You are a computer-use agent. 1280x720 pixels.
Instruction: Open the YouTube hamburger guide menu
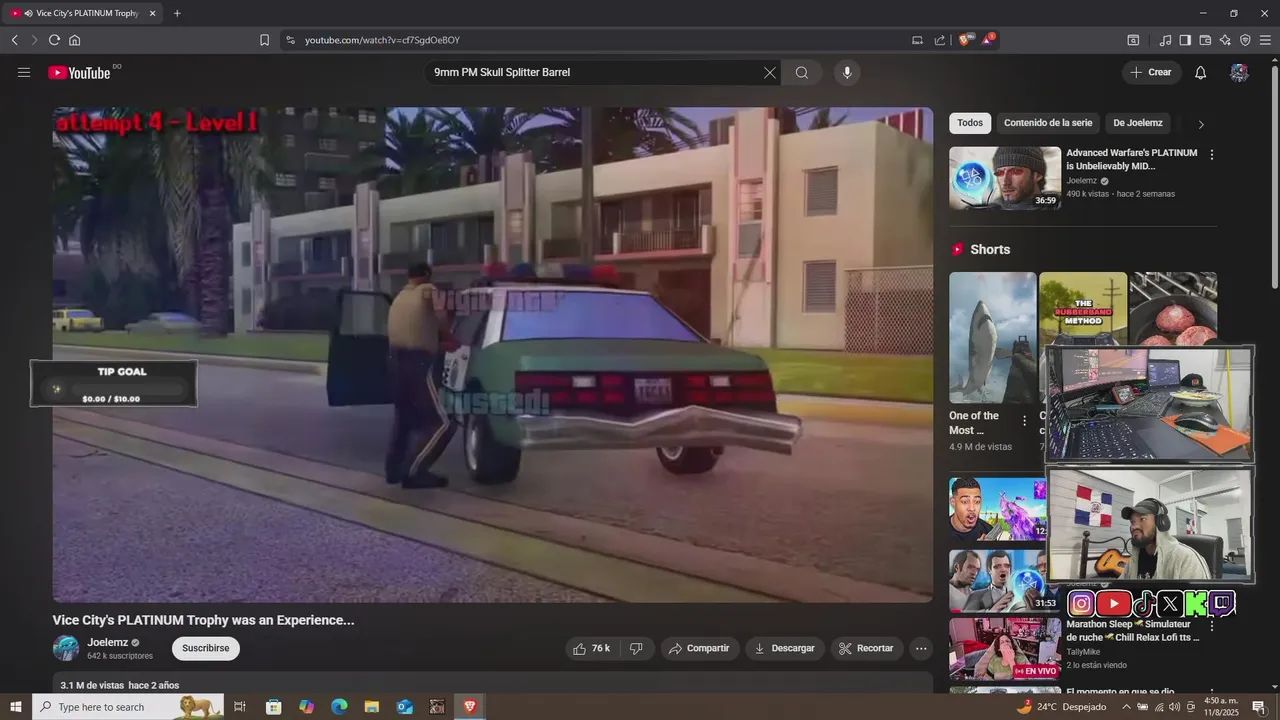[x=24, y=72]
